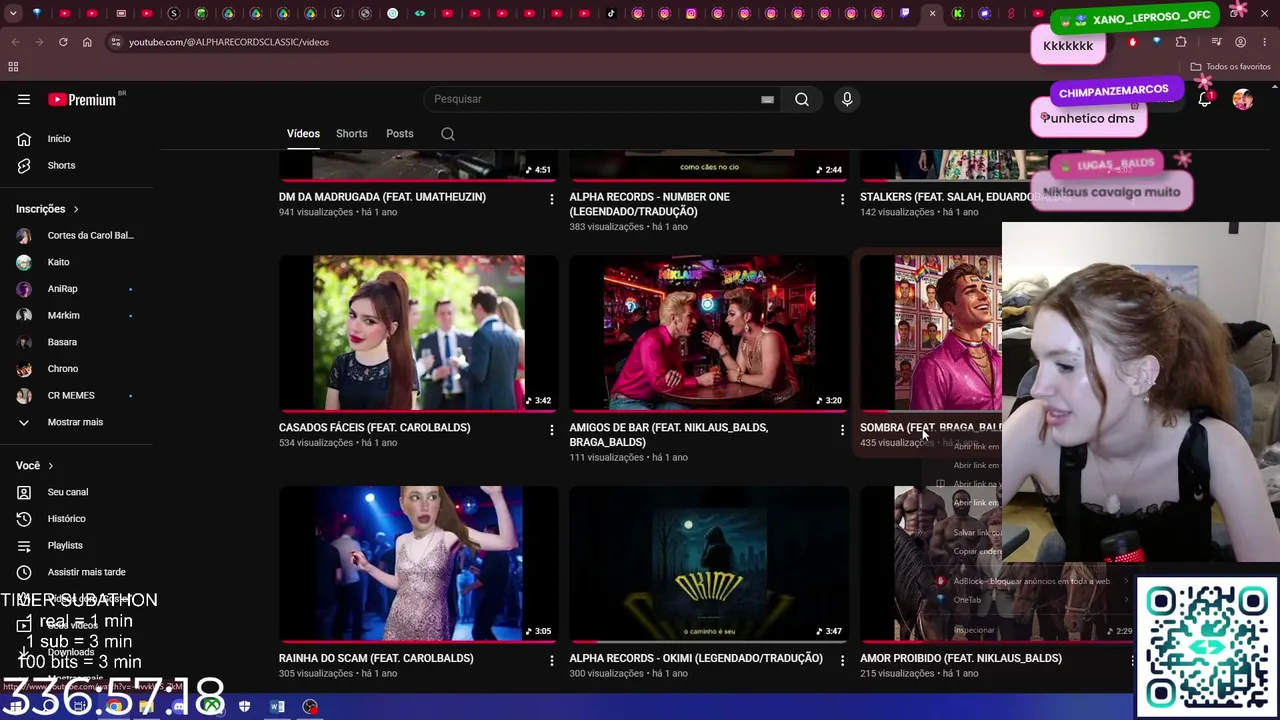This screenshot has width=1280, height=720.
Task: Open options for DM DA MADRUGADA video
Action: 551,200
